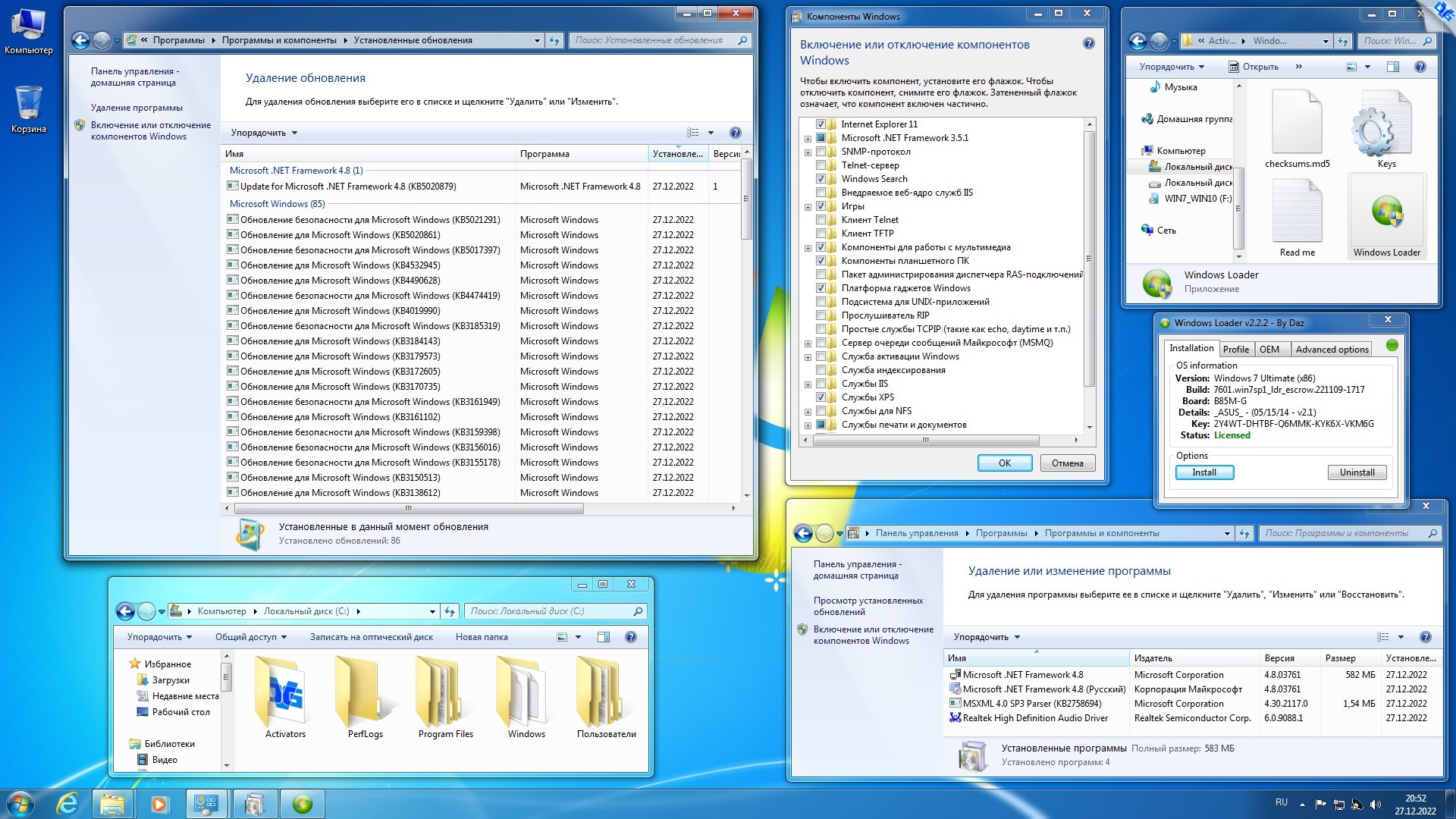
Task: Open the Recycle Bin desktop icon
Action: (x=29, y=108)
